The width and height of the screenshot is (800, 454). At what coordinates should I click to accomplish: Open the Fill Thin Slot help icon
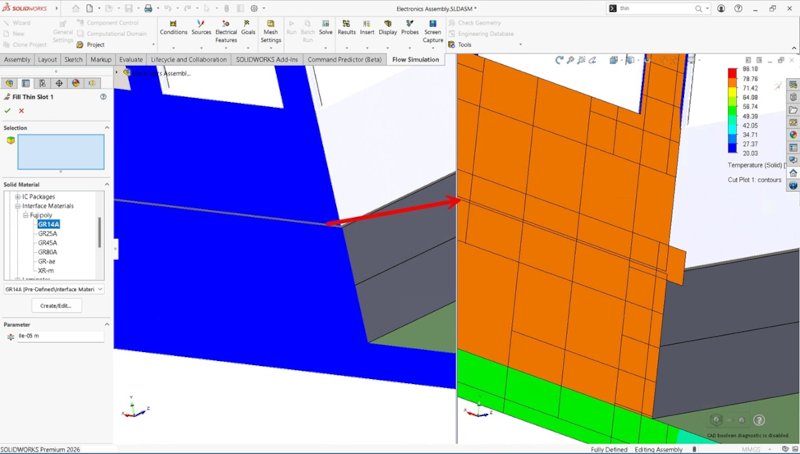(103, 97)
